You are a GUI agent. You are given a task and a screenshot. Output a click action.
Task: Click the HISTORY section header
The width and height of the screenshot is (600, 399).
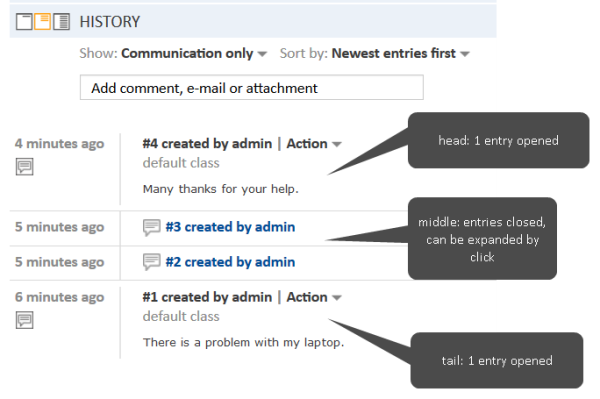[x=110, y=22]
